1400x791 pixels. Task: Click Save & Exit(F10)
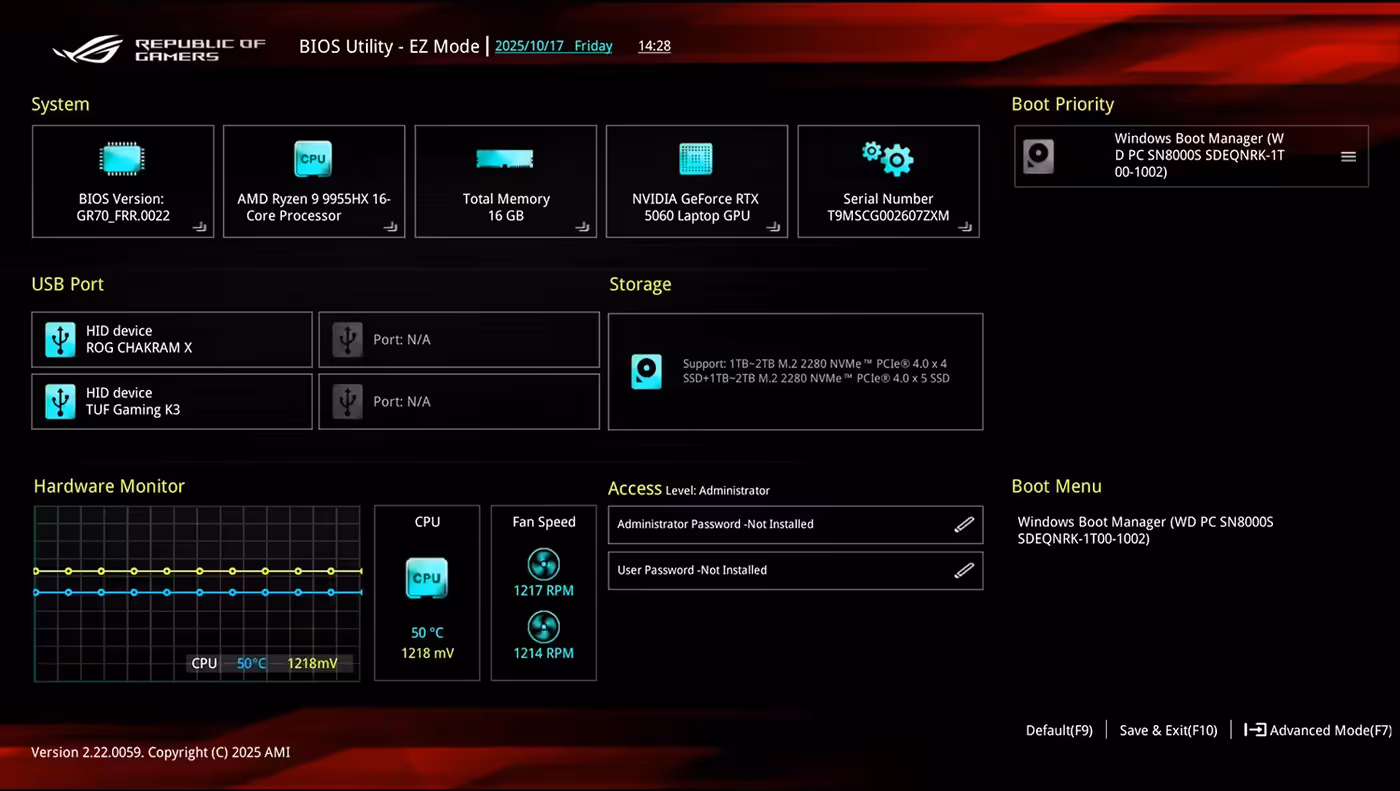[x=1168, y=731]
